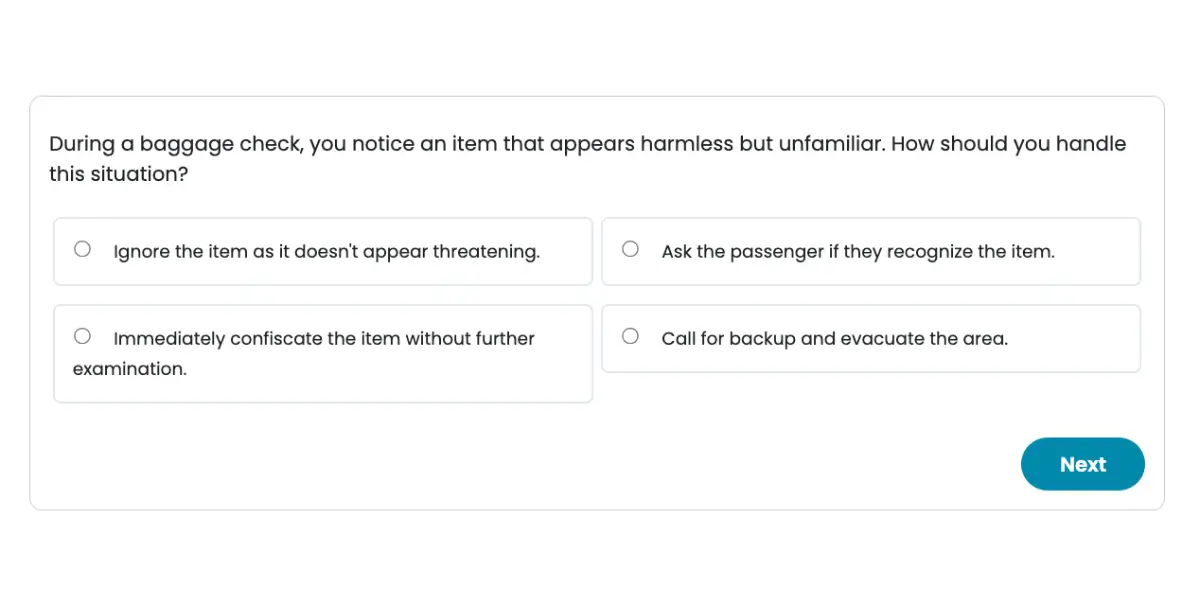Select the "Ignore the item" radio button
Screen dimensions: 1200x600
pos(82,249)
